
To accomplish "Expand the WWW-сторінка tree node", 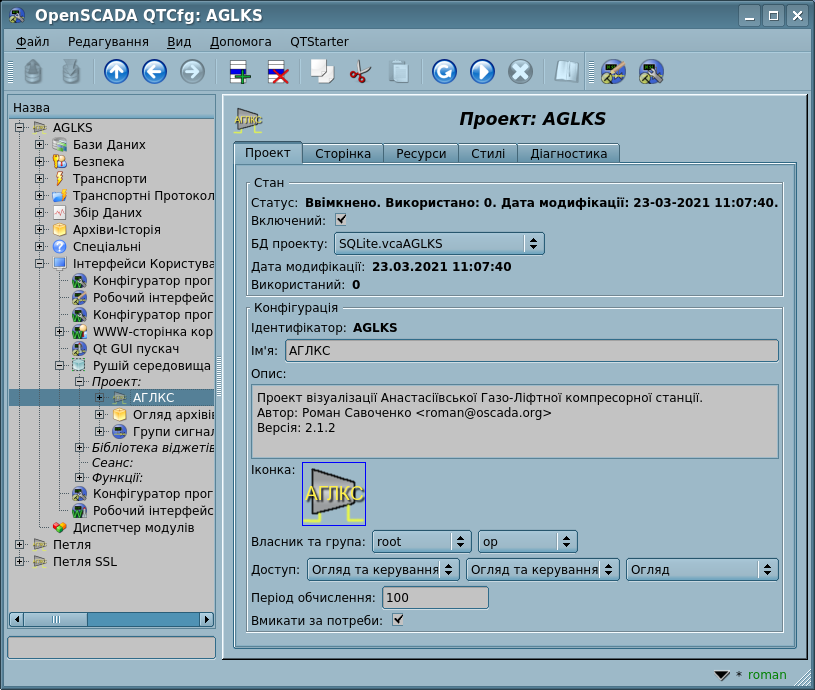I will coord(60,331).
